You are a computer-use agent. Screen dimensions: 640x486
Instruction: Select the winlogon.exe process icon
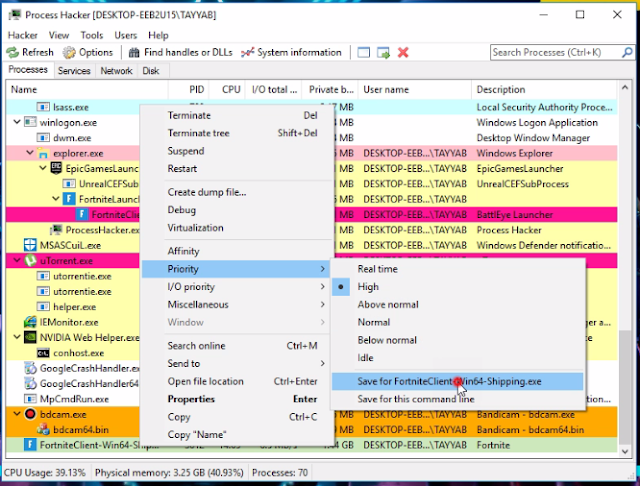pyautogui.click(x=30, y=122)
